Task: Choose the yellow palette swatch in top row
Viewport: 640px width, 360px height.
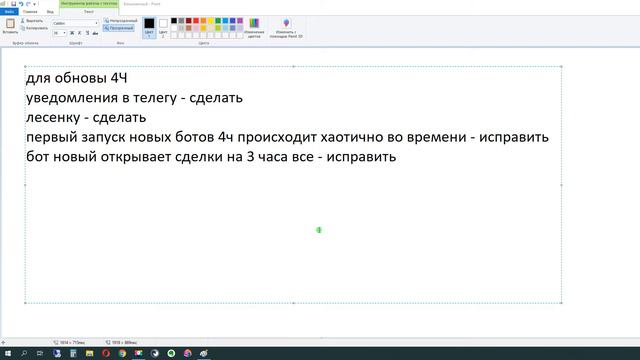Action: [211, 20]
